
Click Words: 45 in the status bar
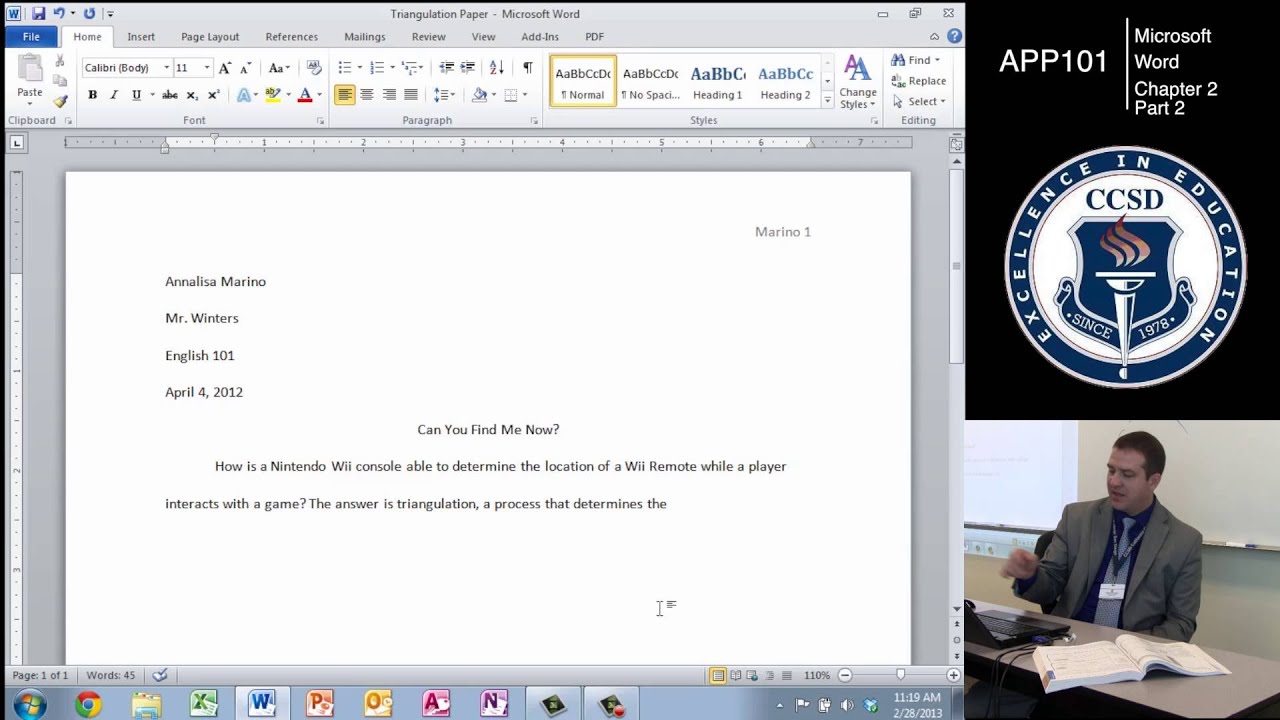click(111, 676)
